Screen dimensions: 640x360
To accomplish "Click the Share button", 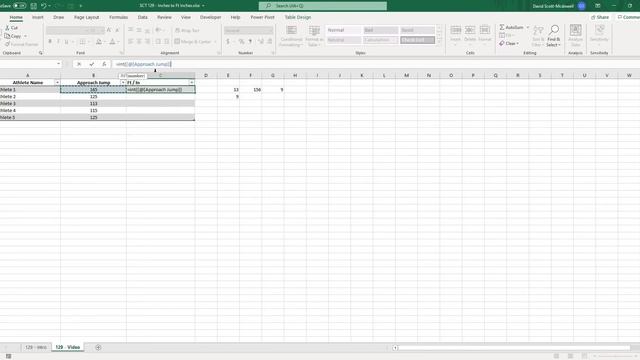I will pyautogui.click(x=600, y=17).
